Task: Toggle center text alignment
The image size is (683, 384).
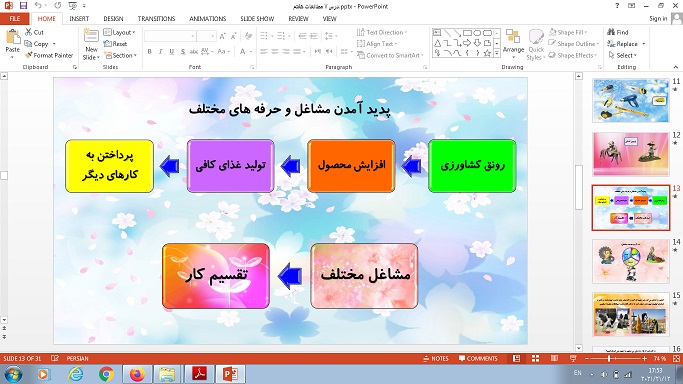Action: (275, 51)
